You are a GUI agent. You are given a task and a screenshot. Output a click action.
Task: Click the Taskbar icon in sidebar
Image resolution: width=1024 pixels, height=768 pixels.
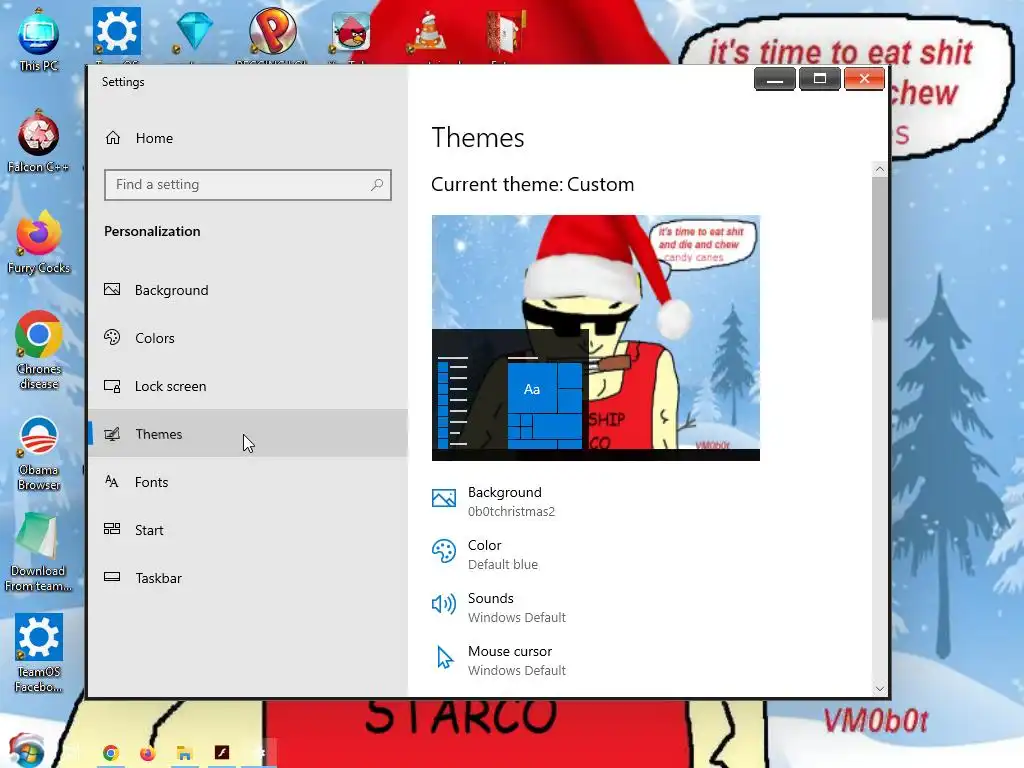coord(112,577)
